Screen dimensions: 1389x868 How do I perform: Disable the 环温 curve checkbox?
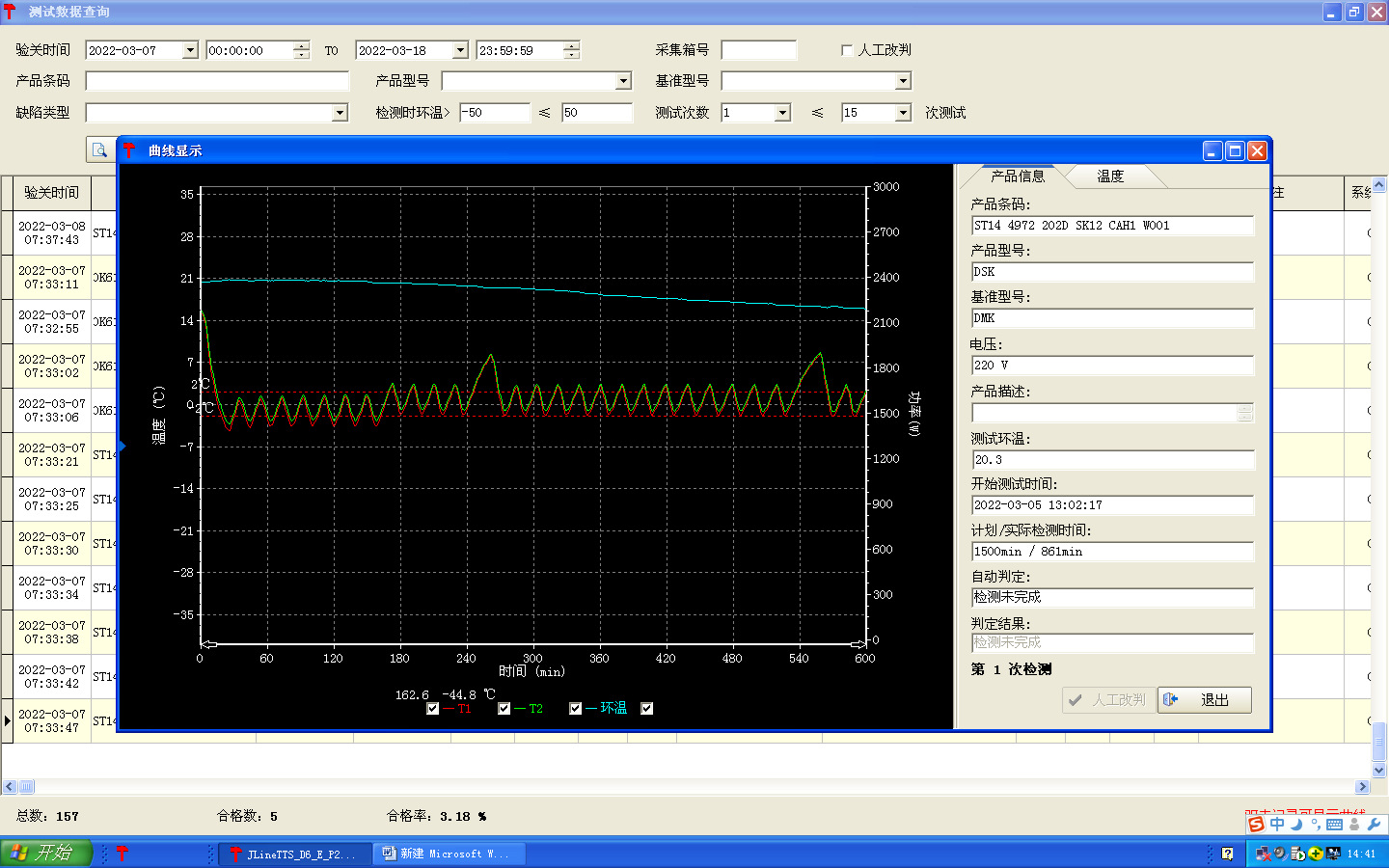click(x=576, y=709)
